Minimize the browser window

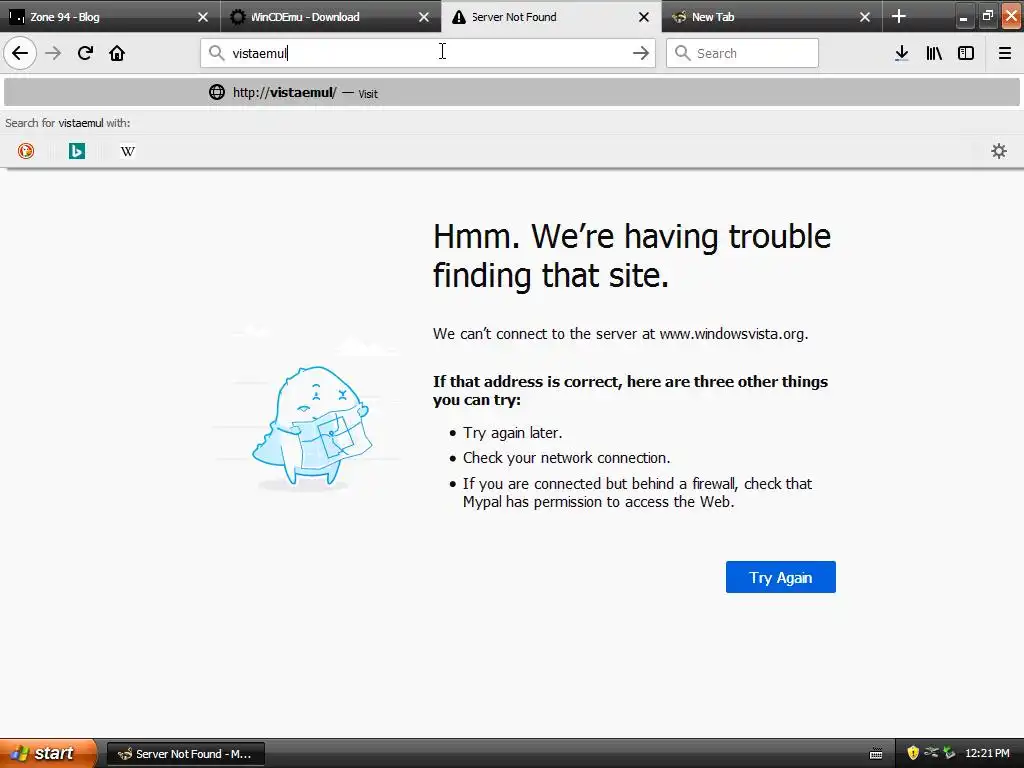tap(963, 16)
